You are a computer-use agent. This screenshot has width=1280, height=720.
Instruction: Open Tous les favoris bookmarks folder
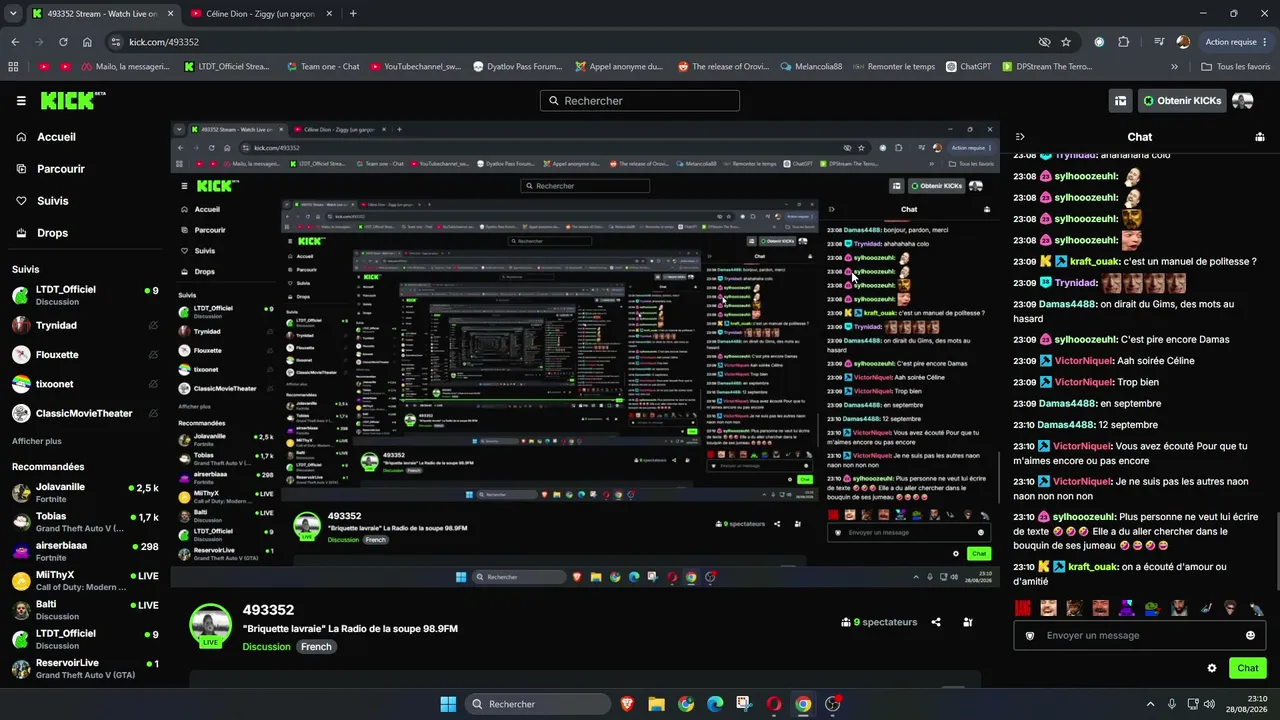point(1235,67)
